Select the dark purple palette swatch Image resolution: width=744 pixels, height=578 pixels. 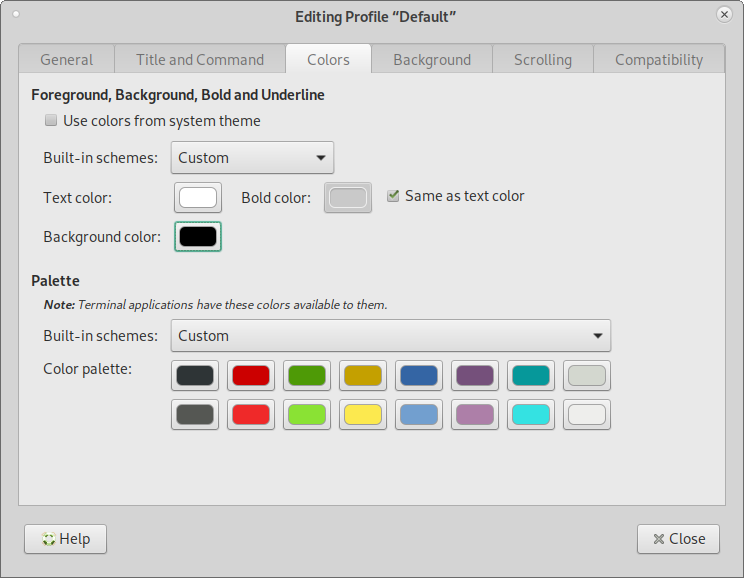point(475,375)
